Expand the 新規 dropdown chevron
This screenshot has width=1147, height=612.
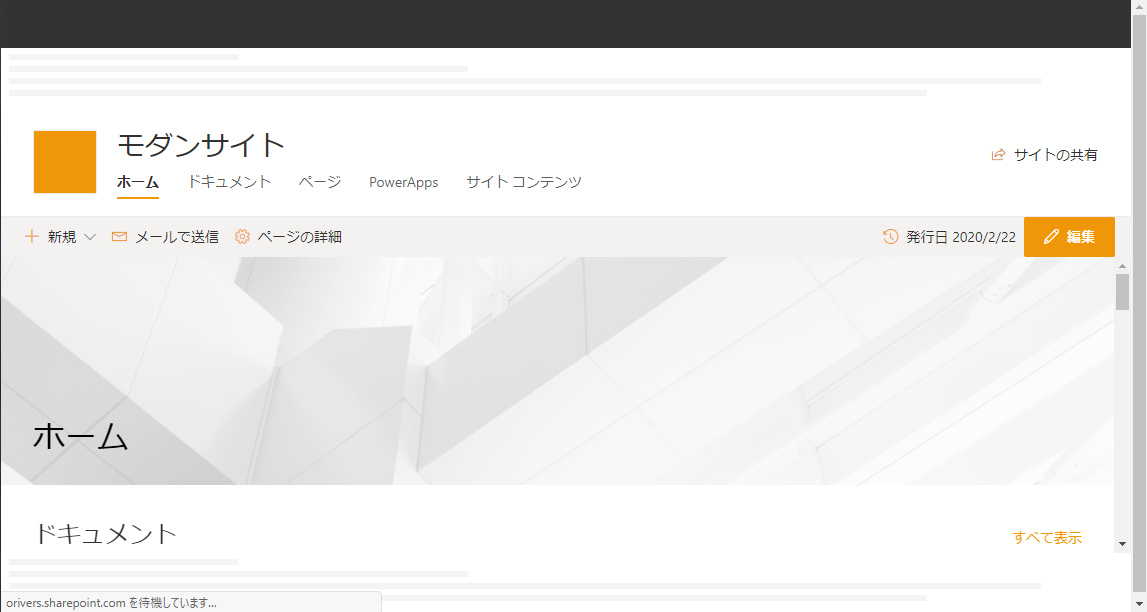tap(90, 237)
